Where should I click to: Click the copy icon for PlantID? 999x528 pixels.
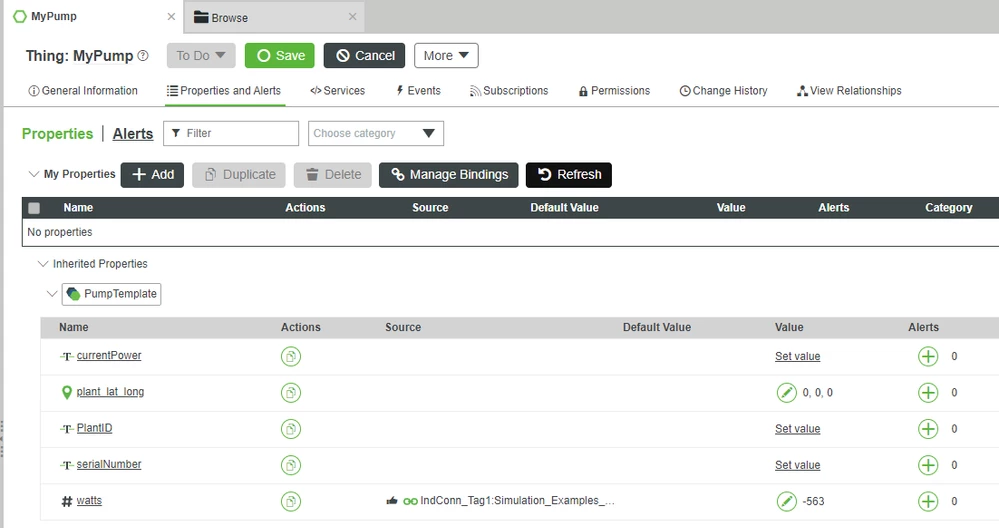pos(291,429)
